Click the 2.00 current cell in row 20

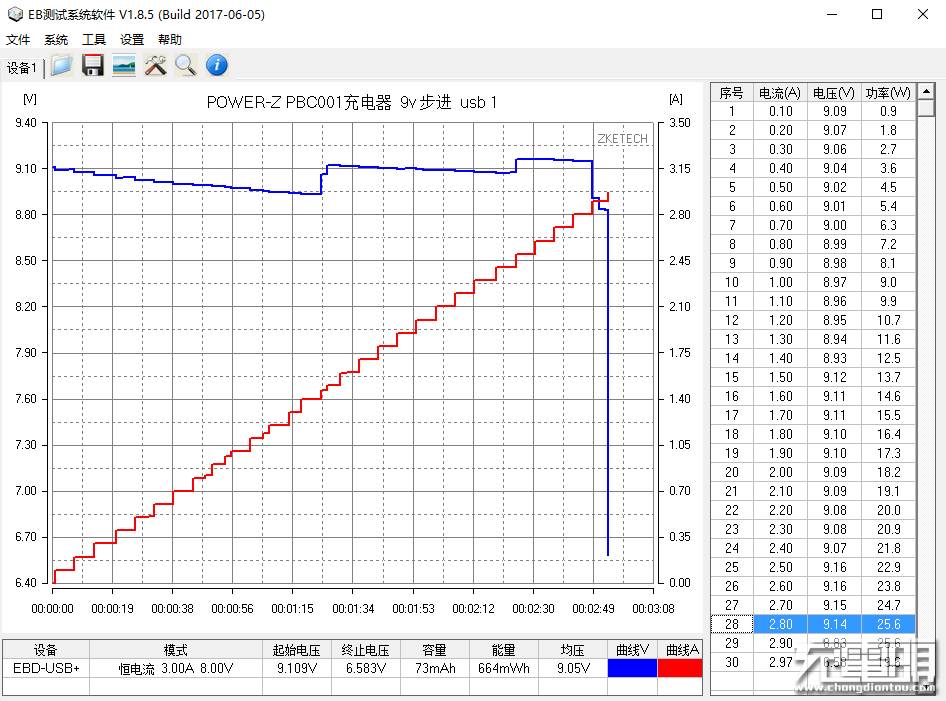(x=779, y=472)
